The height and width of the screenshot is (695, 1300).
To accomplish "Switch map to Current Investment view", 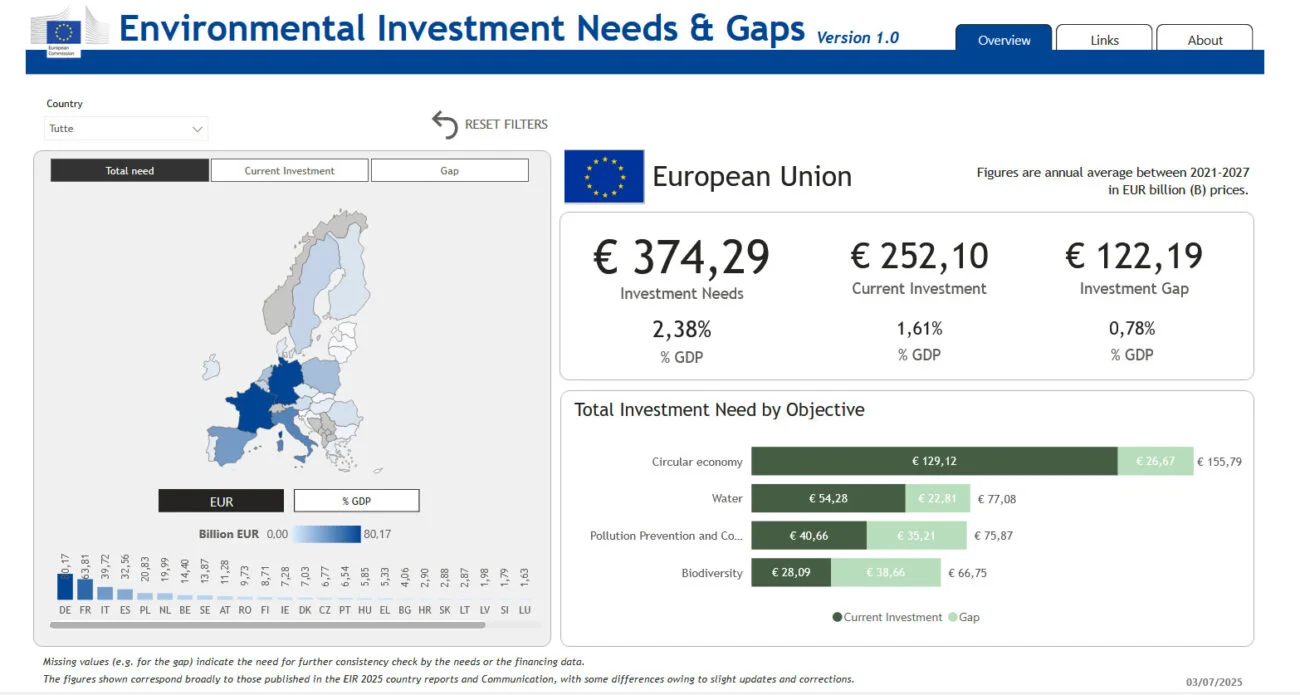I will pos(290,171).
